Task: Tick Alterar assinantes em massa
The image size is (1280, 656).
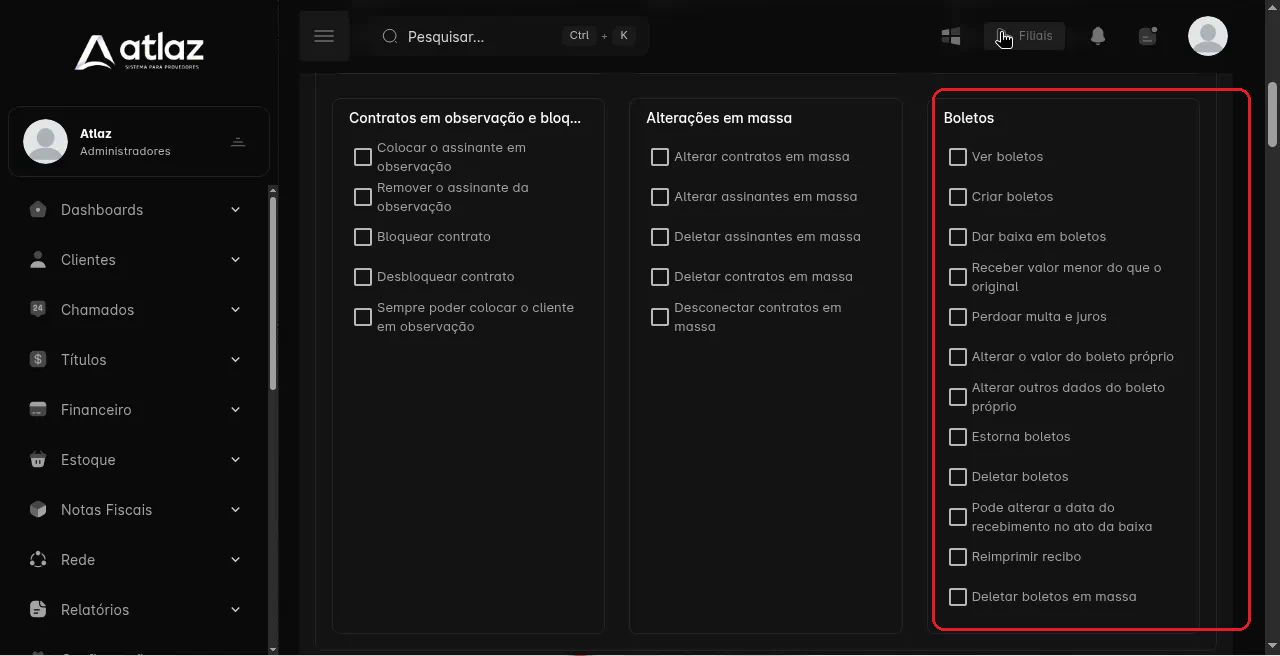Action: tap(660, 197)
